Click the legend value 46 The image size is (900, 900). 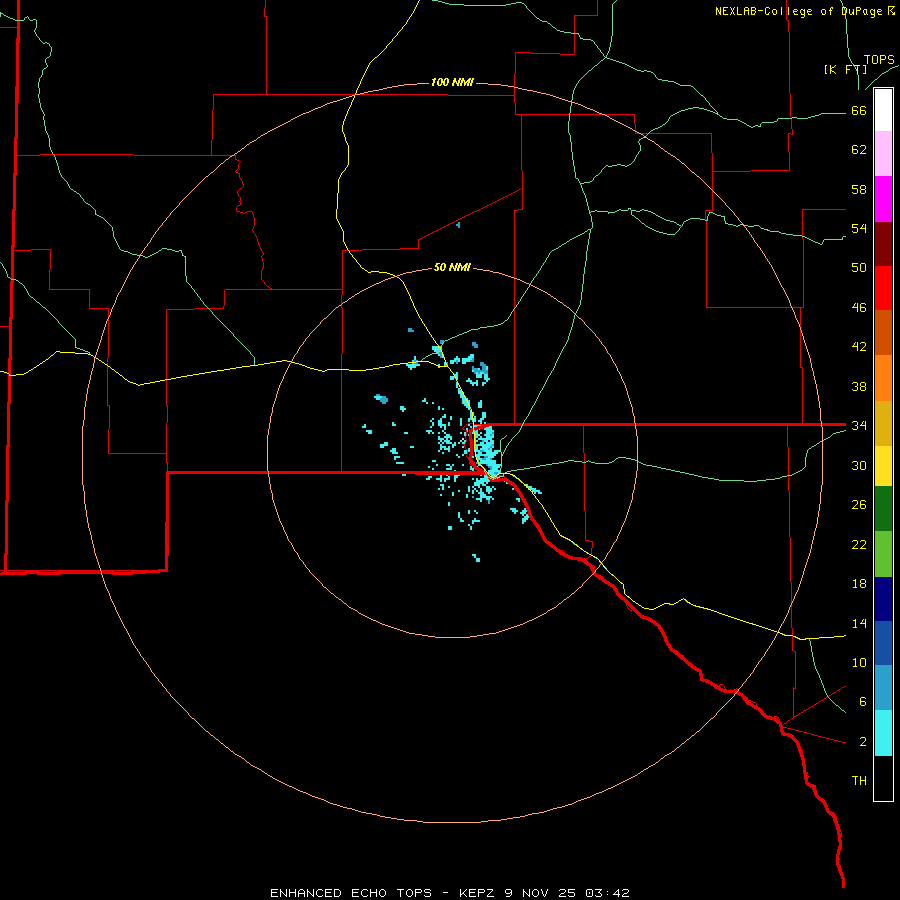(x=859, y=308)
